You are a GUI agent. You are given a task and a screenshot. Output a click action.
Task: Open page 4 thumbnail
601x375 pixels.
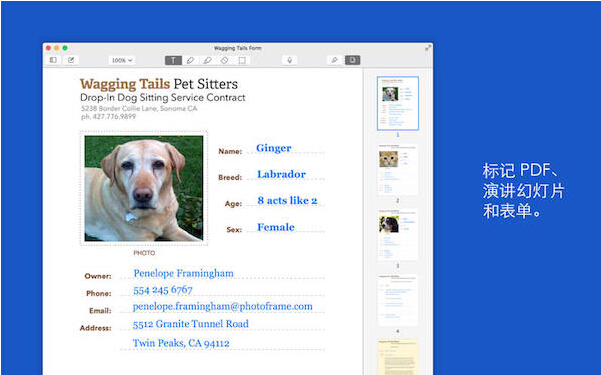[x=398, y=300]
